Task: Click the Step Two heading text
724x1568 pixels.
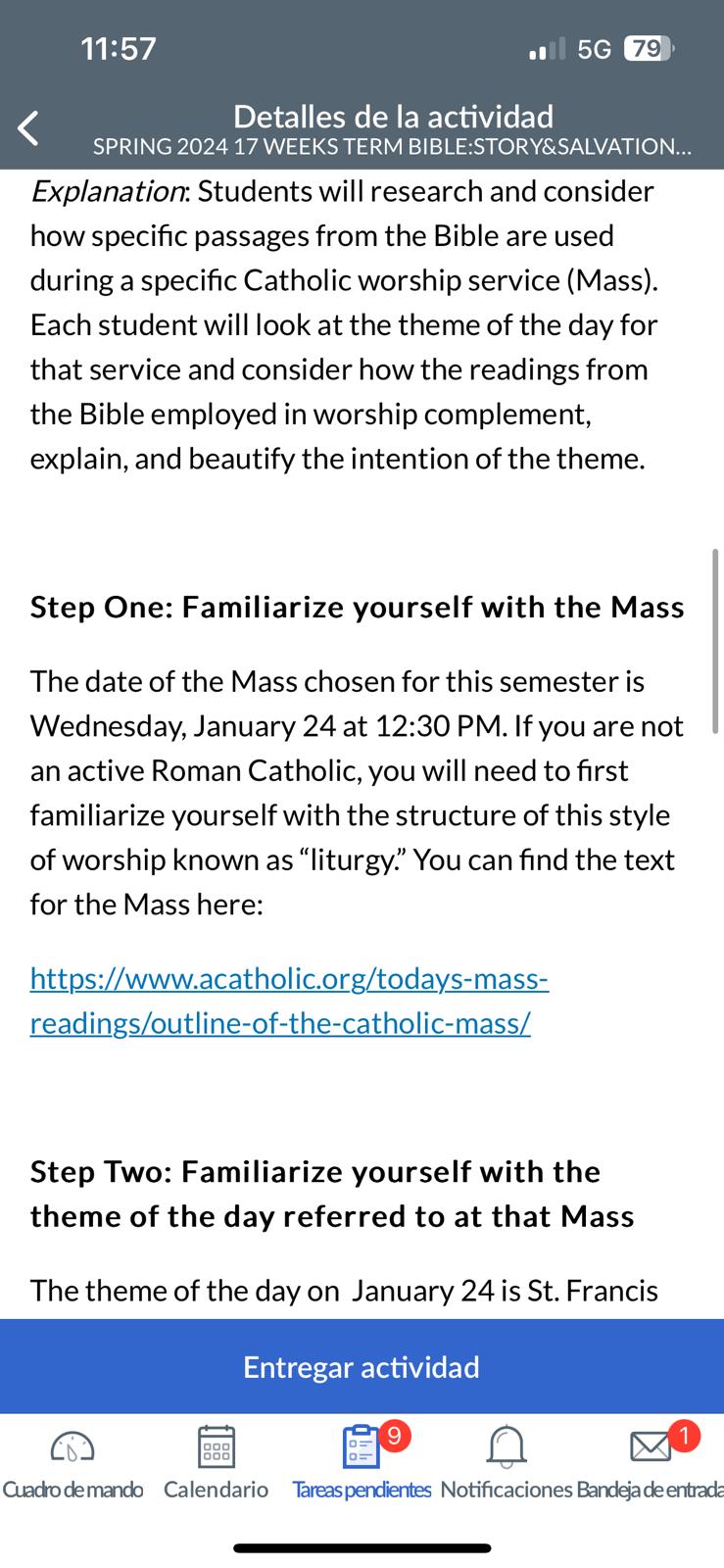Action: click(x=332, y=1194)
